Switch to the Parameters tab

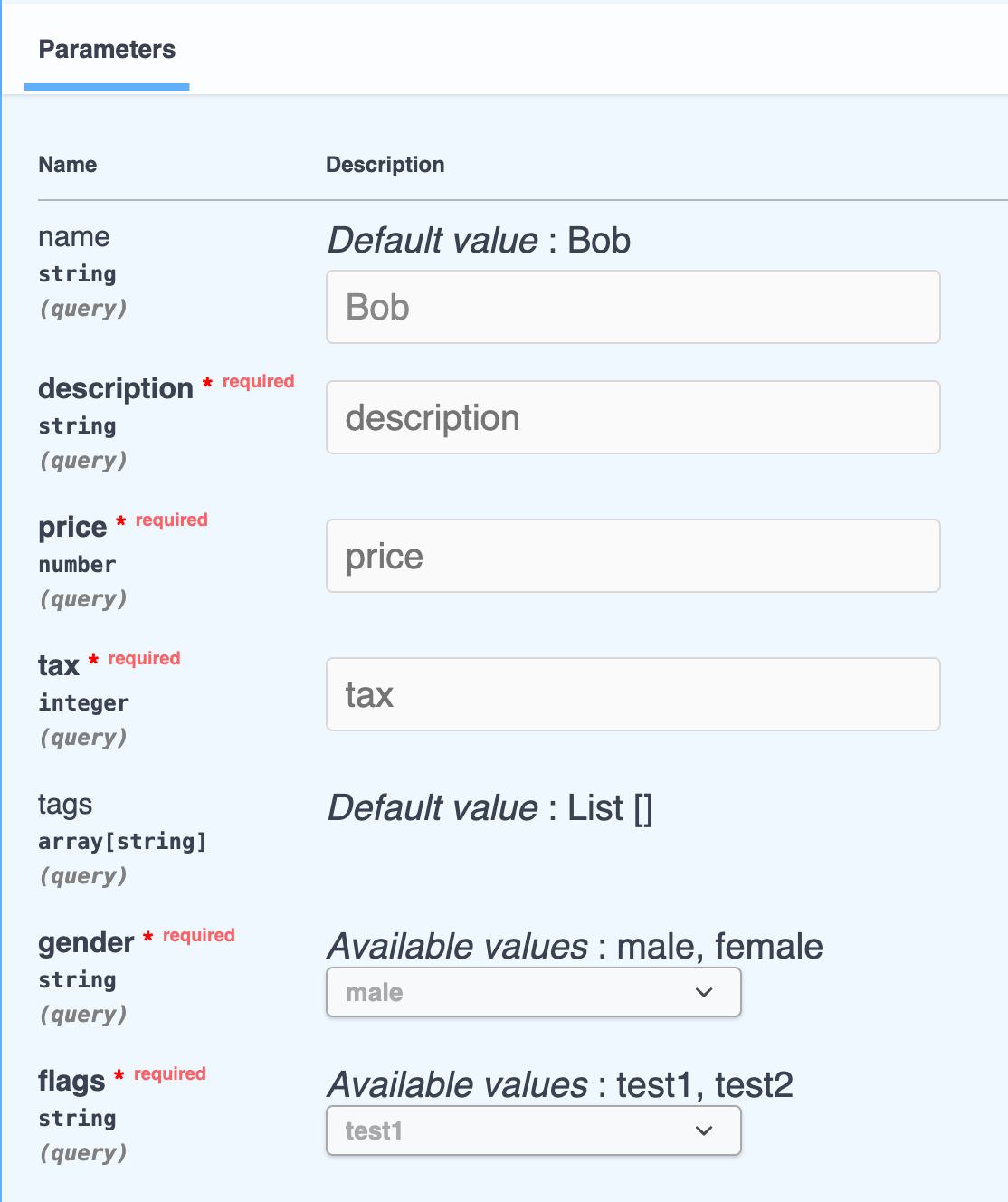point(107,50)
